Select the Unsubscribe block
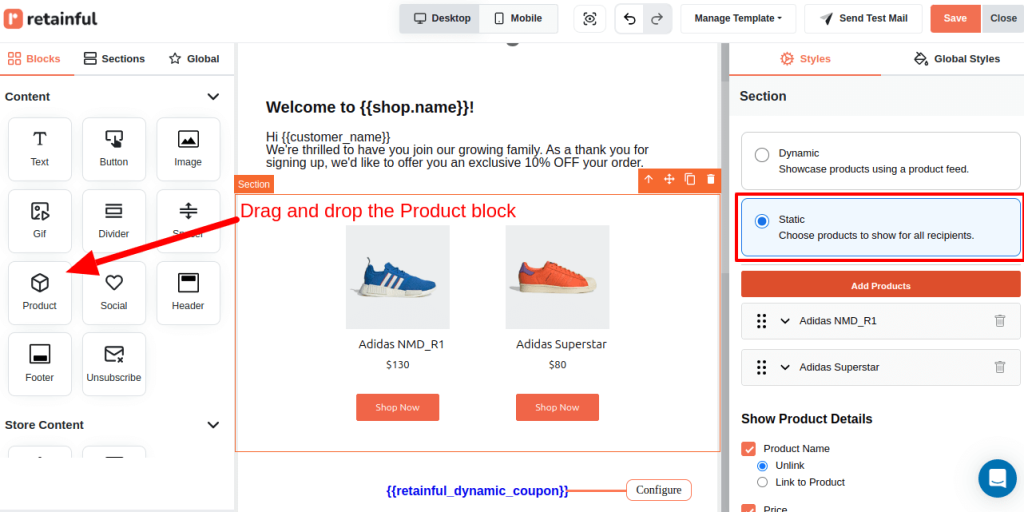 point(114,364)
